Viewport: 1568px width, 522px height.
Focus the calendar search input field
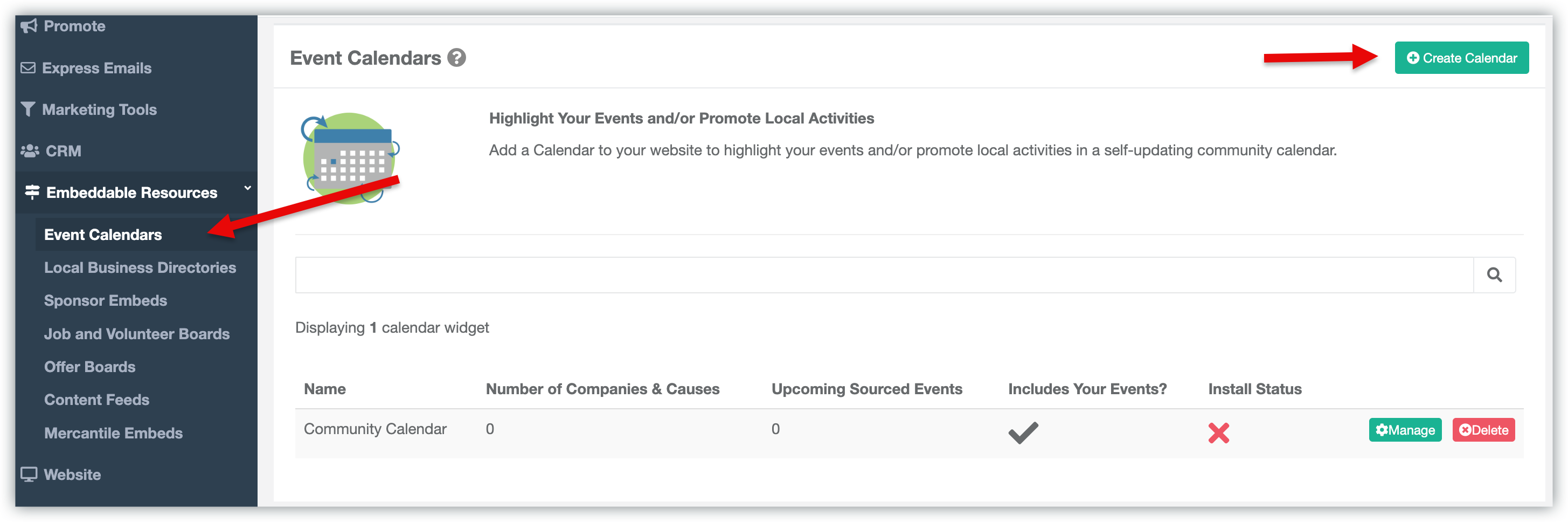[x=884, y=274]
